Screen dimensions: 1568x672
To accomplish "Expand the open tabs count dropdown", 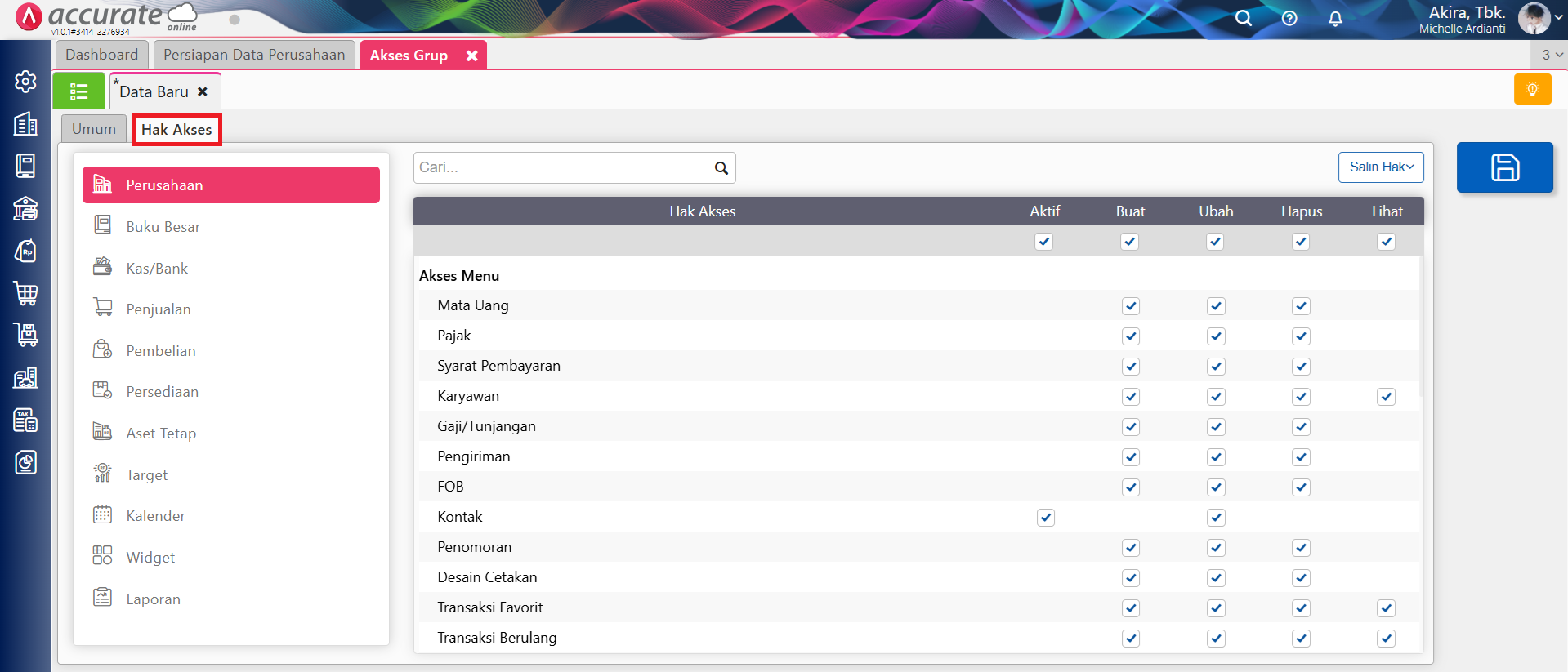I will [1551, 55].
